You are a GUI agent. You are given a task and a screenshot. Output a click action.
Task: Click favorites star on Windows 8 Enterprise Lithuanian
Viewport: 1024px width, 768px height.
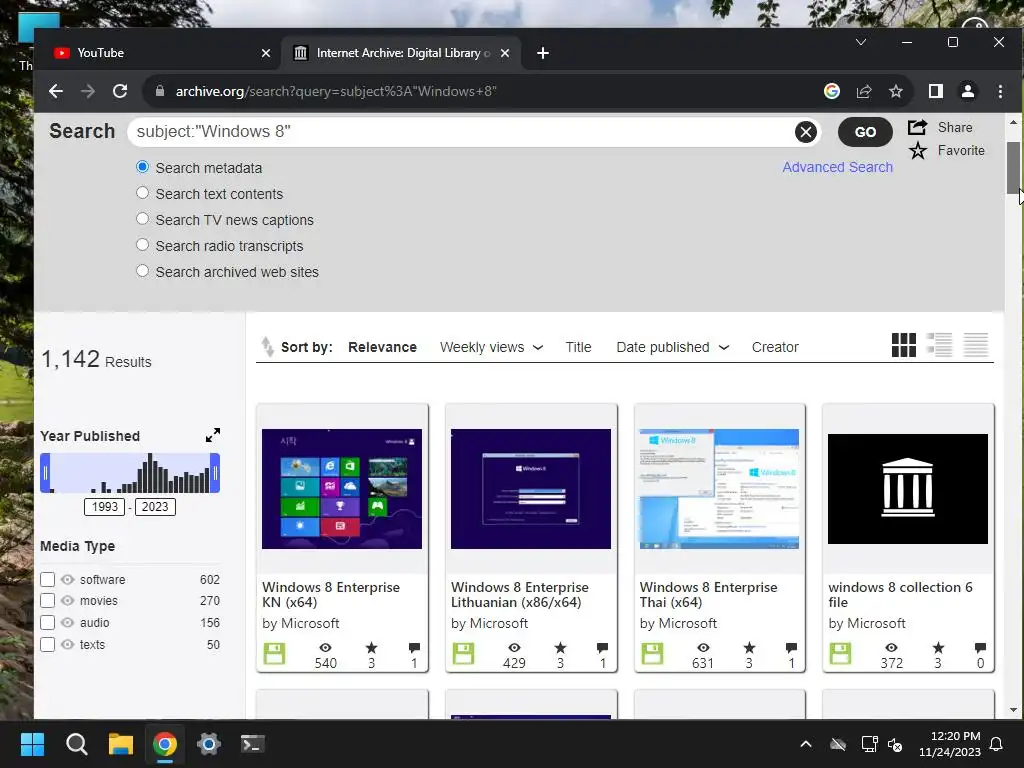pyautogui.click(x=560, y=648)
